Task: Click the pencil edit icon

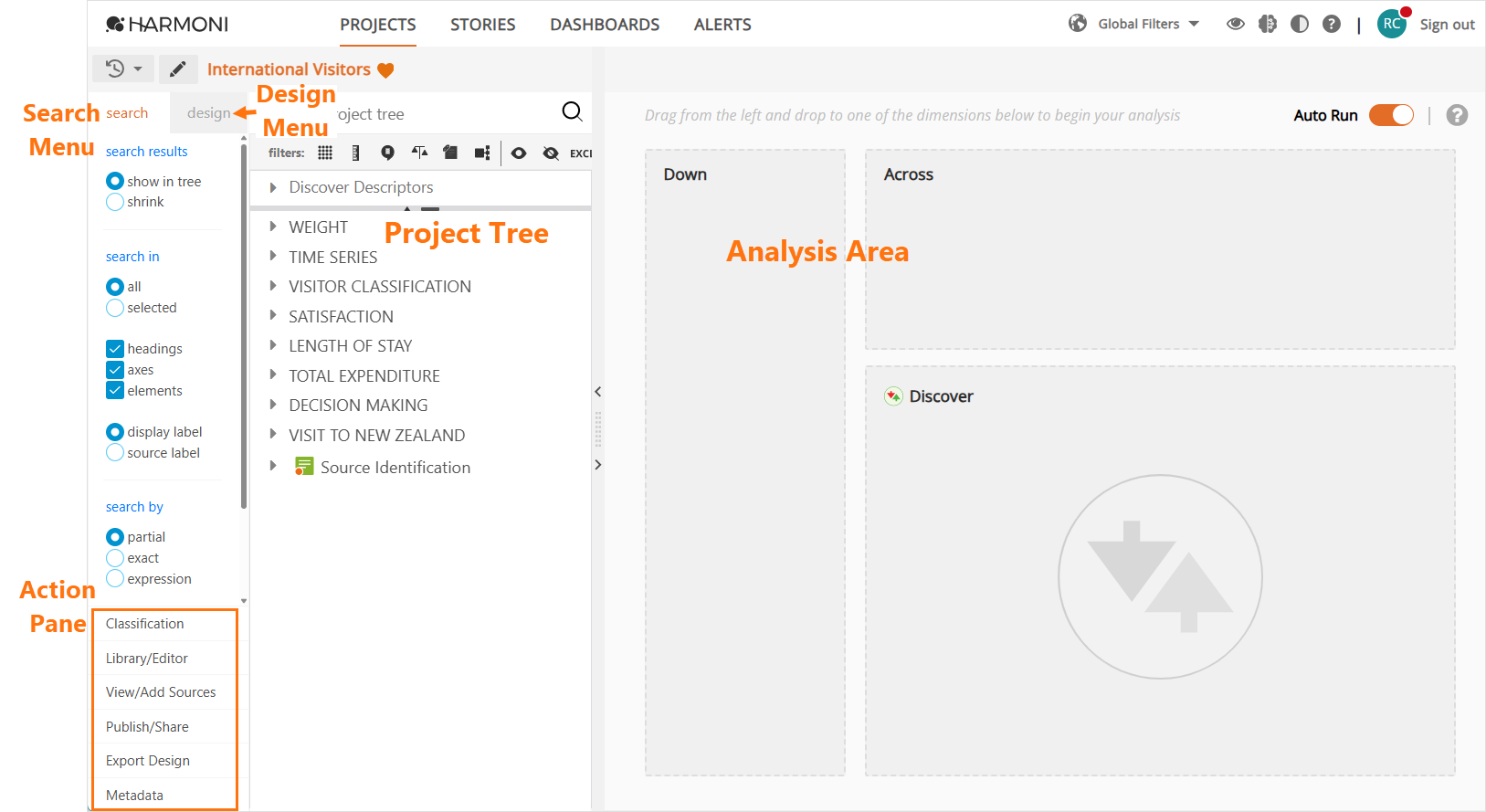Action: (x=178, y=69)
